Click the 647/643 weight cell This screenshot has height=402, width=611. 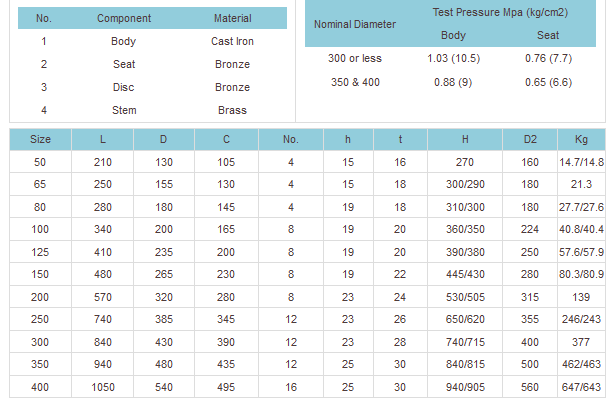pos(581,385)
